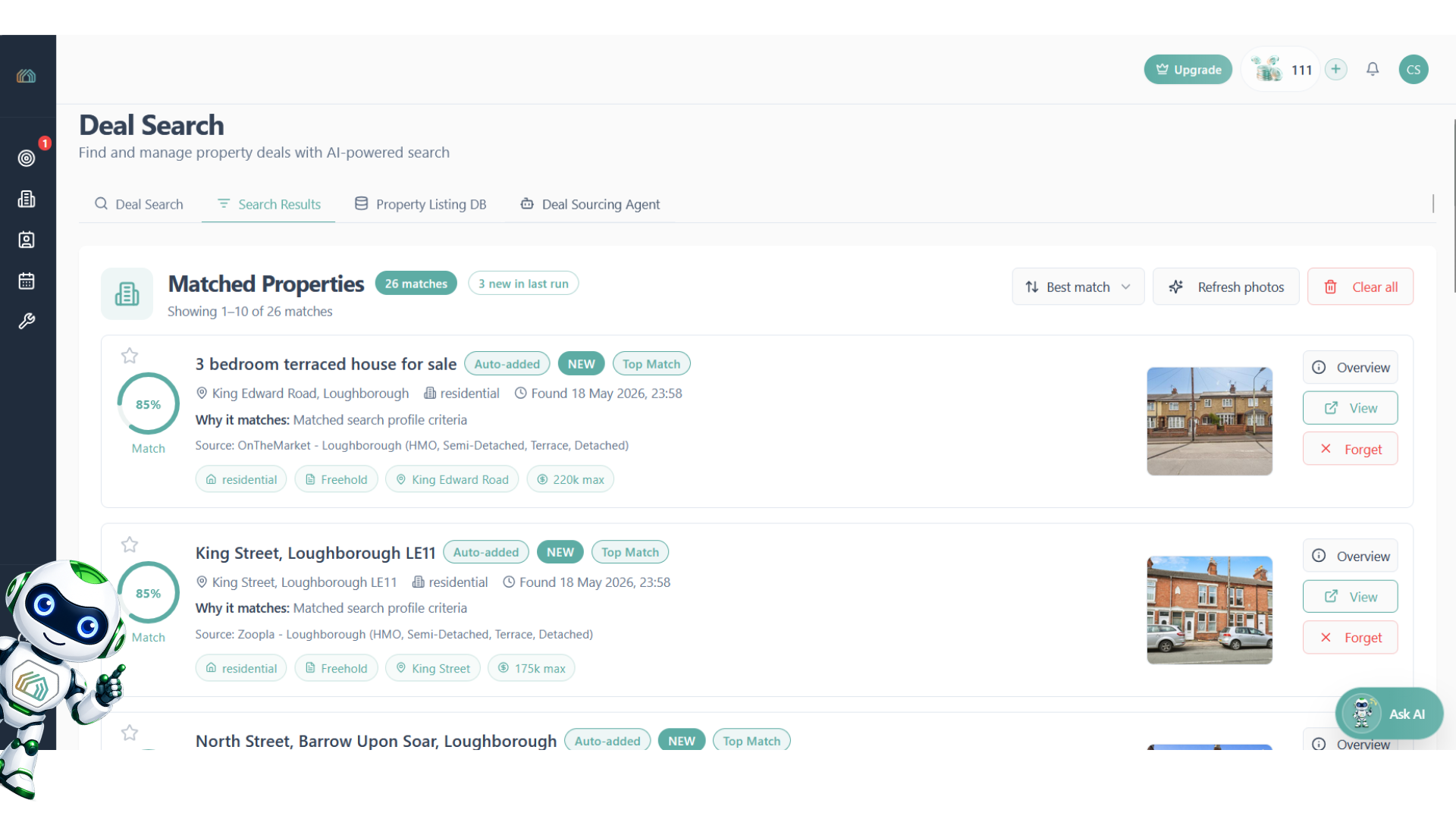This screenshot has width=1456, height=819.
Task: Click the Upgrade button
Action: pyautogui.click(x=1188, y=70)
